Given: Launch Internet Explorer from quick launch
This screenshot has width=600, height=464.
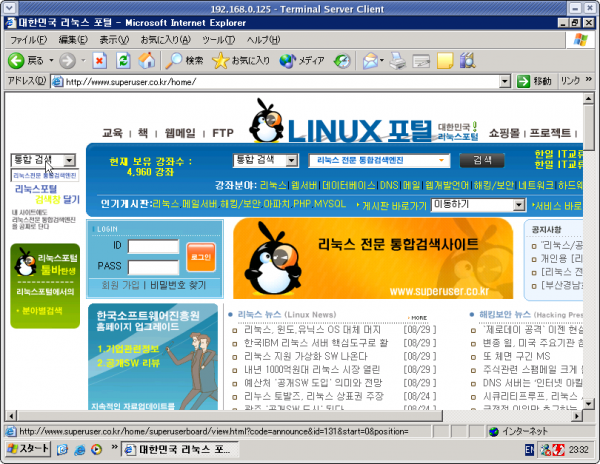Looking at the screenshot, I should pos(80,450).
